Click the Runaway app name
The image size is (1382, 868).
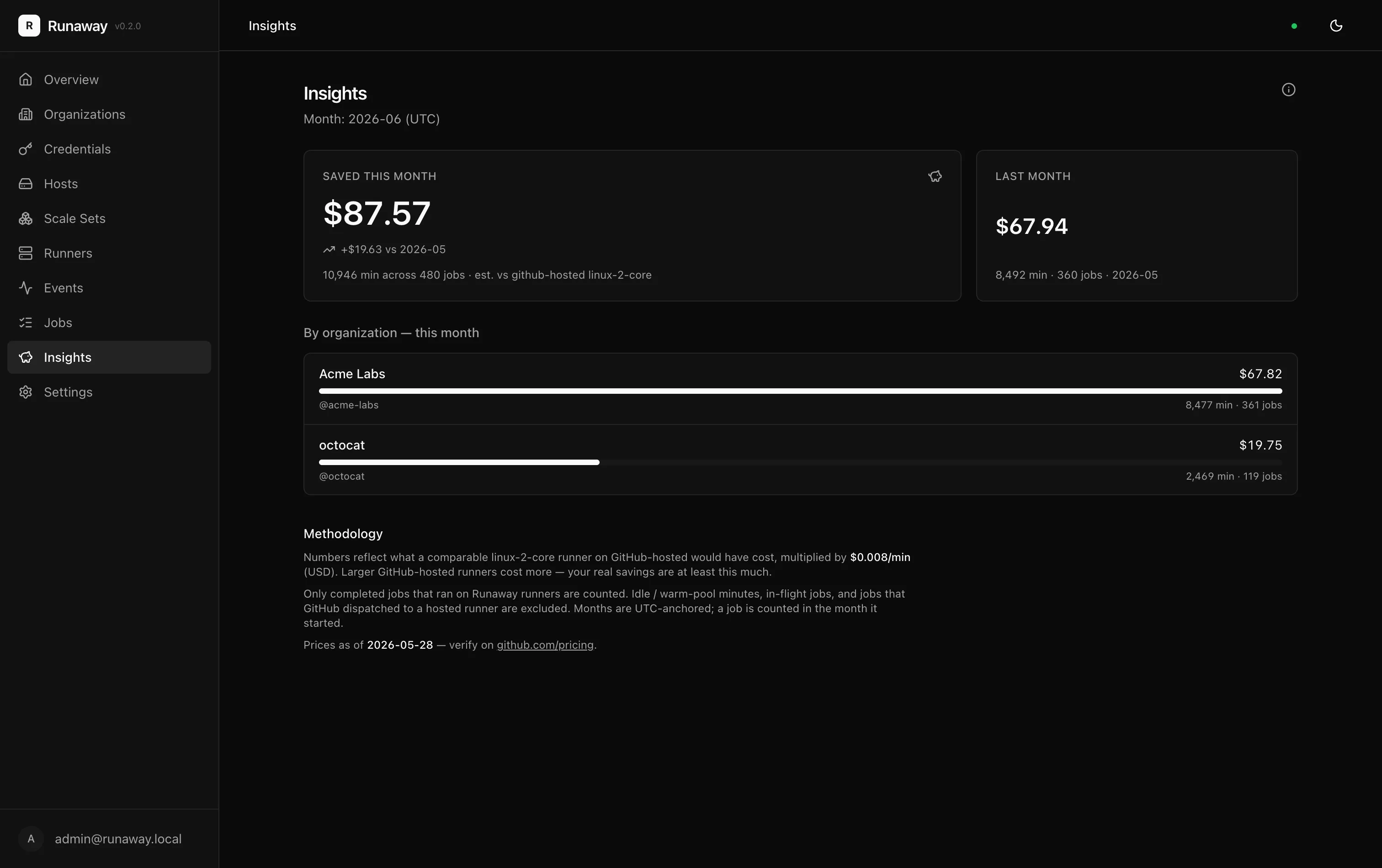[78, 26]
